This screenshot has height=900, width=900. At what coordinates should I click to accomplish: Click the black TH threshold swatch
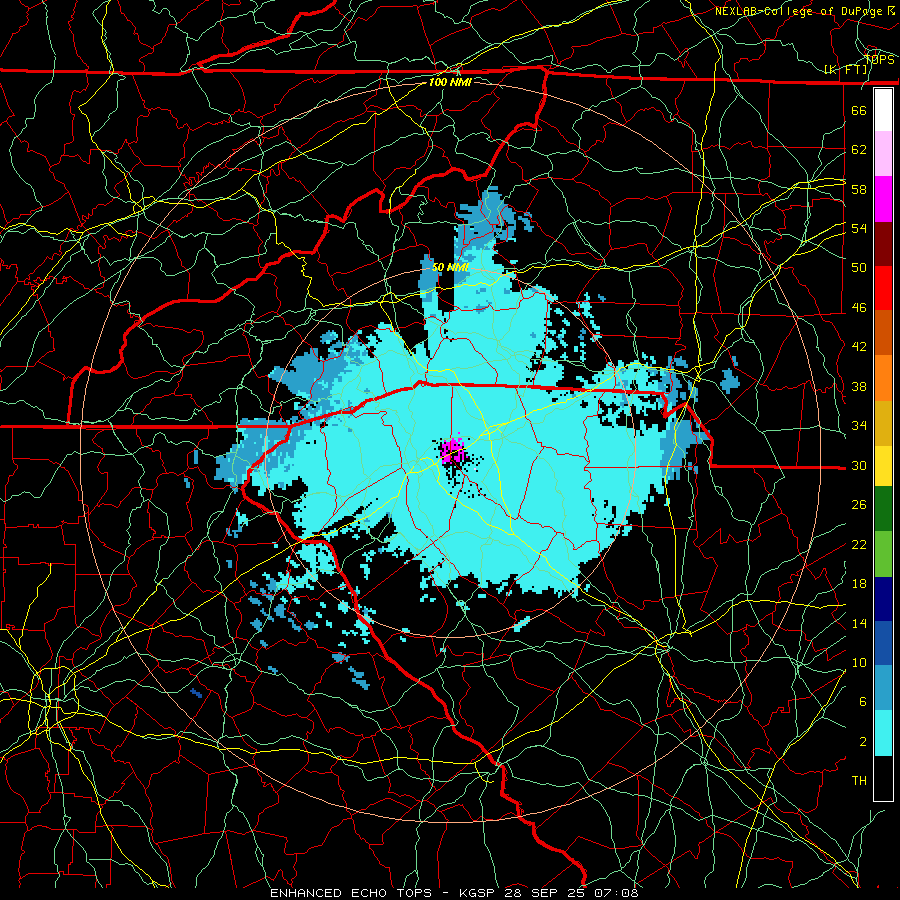coord(883,778)
